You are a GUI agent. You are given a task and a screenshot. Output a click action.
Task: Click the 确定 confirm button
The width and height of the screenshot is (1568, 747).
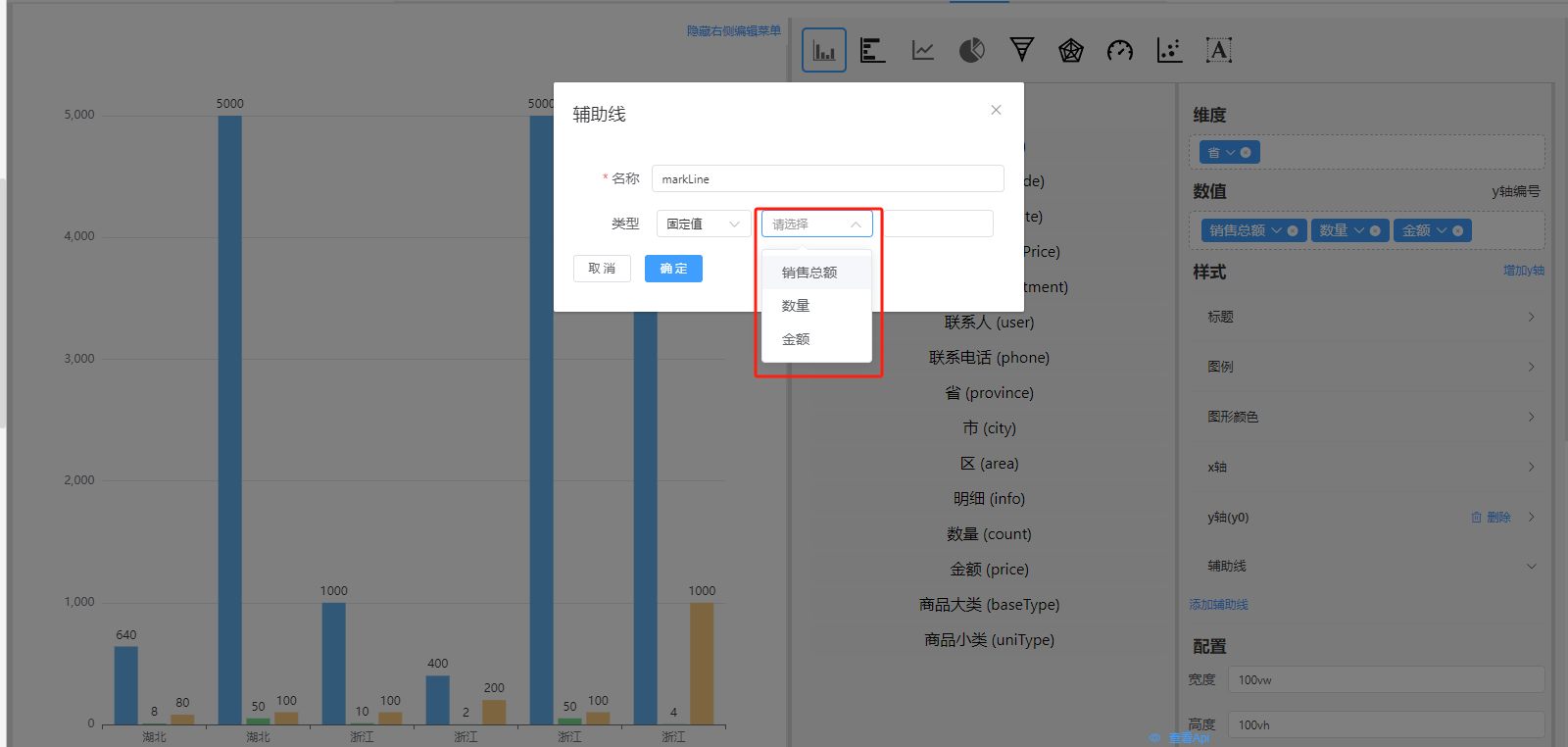click(x=673, y=269)
